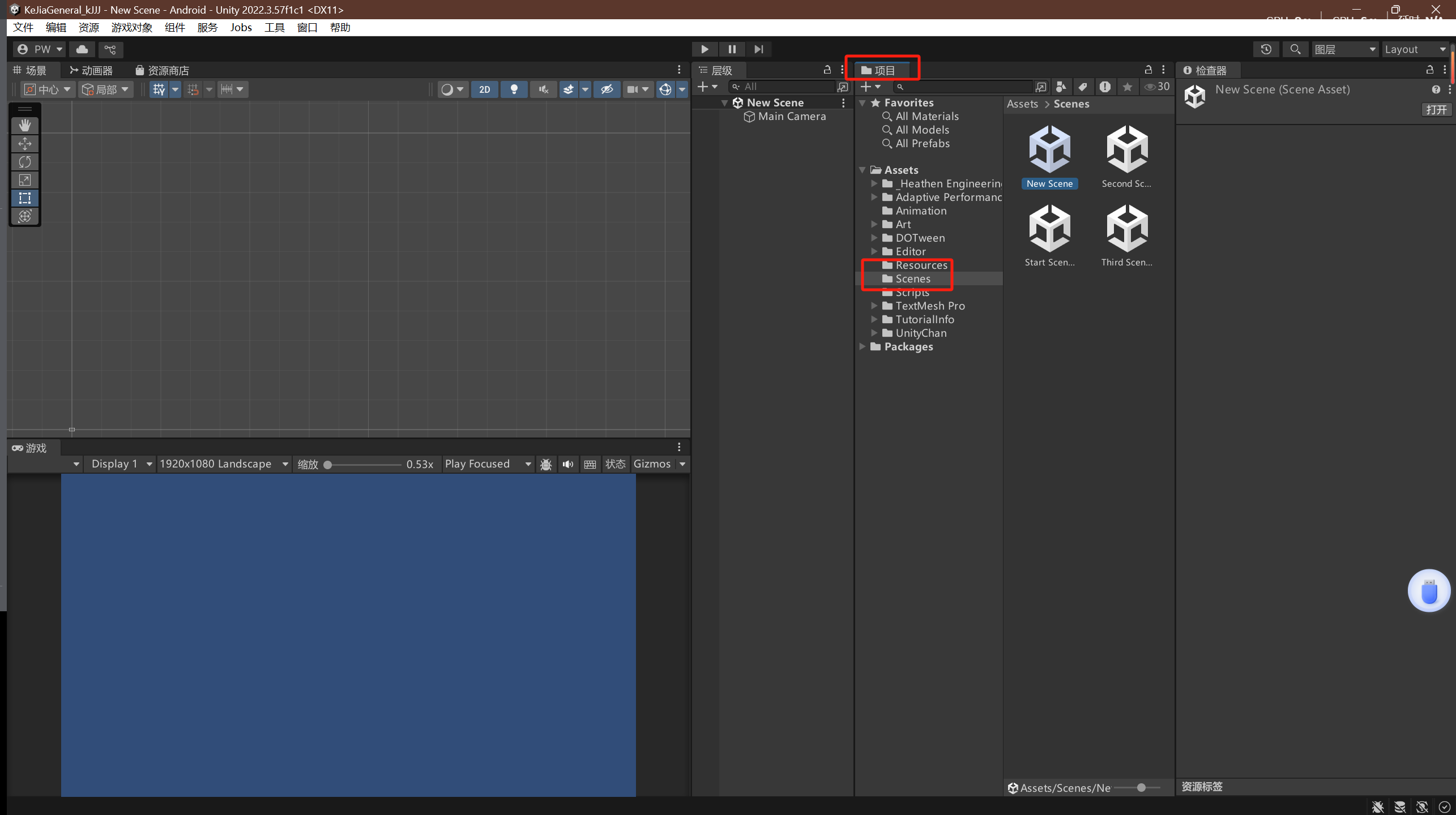This screenshot has height=815, width=1456.
Task: Click the Pause button
Action: pyautogui.click(x=732, y=49)
